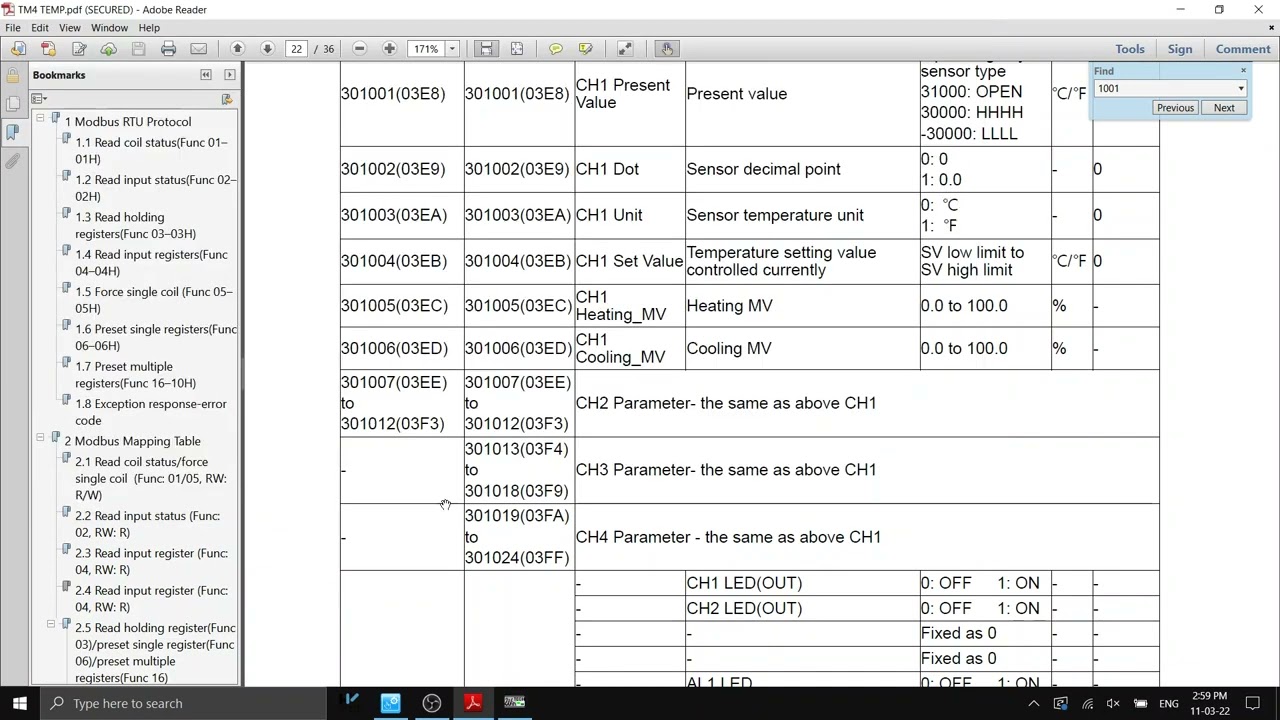
Task: Open the Page Thumbnails panel icon
Action: 13,103
